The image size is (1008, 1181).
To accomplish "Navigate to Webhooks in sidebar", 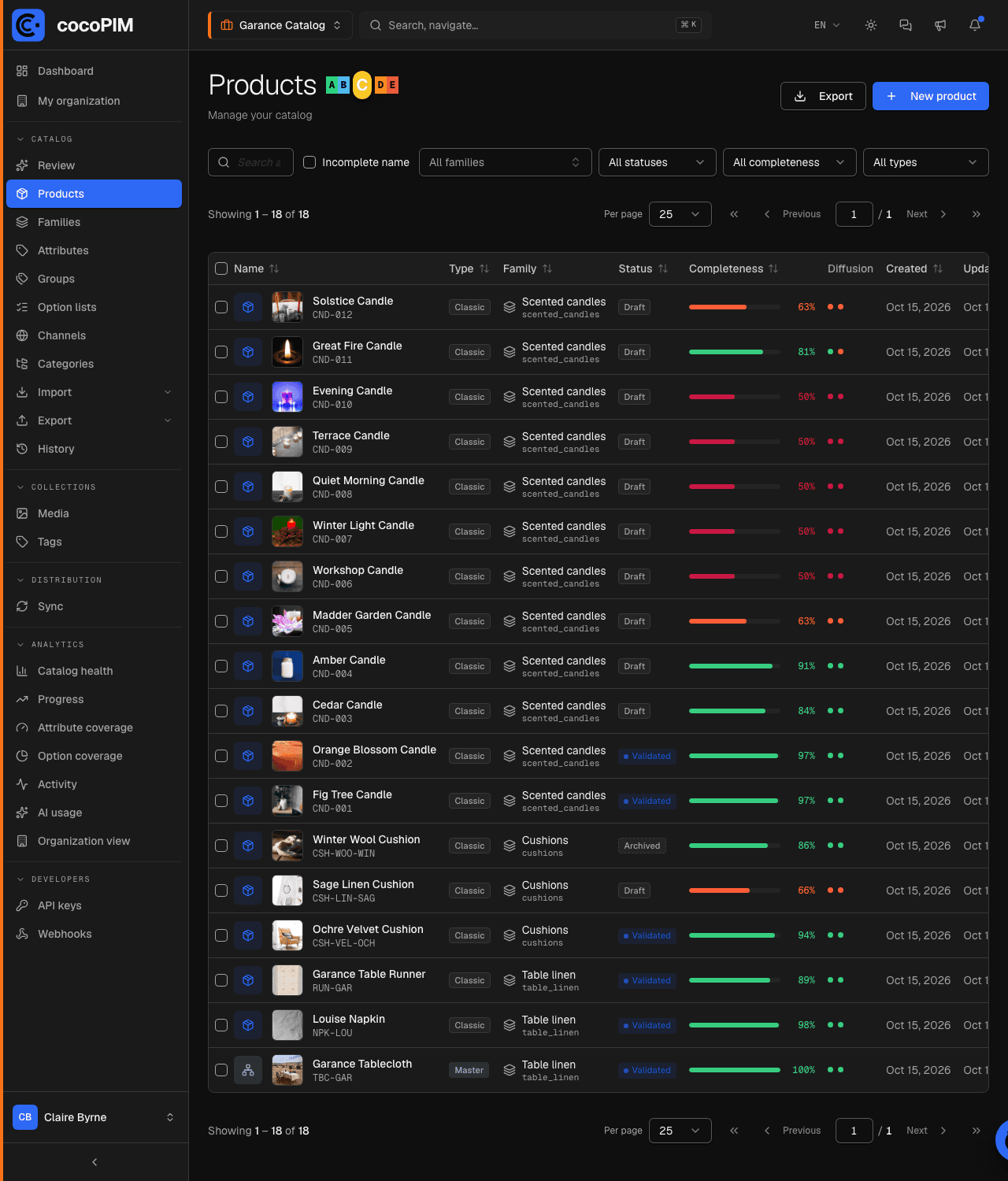I will point(94,934).
